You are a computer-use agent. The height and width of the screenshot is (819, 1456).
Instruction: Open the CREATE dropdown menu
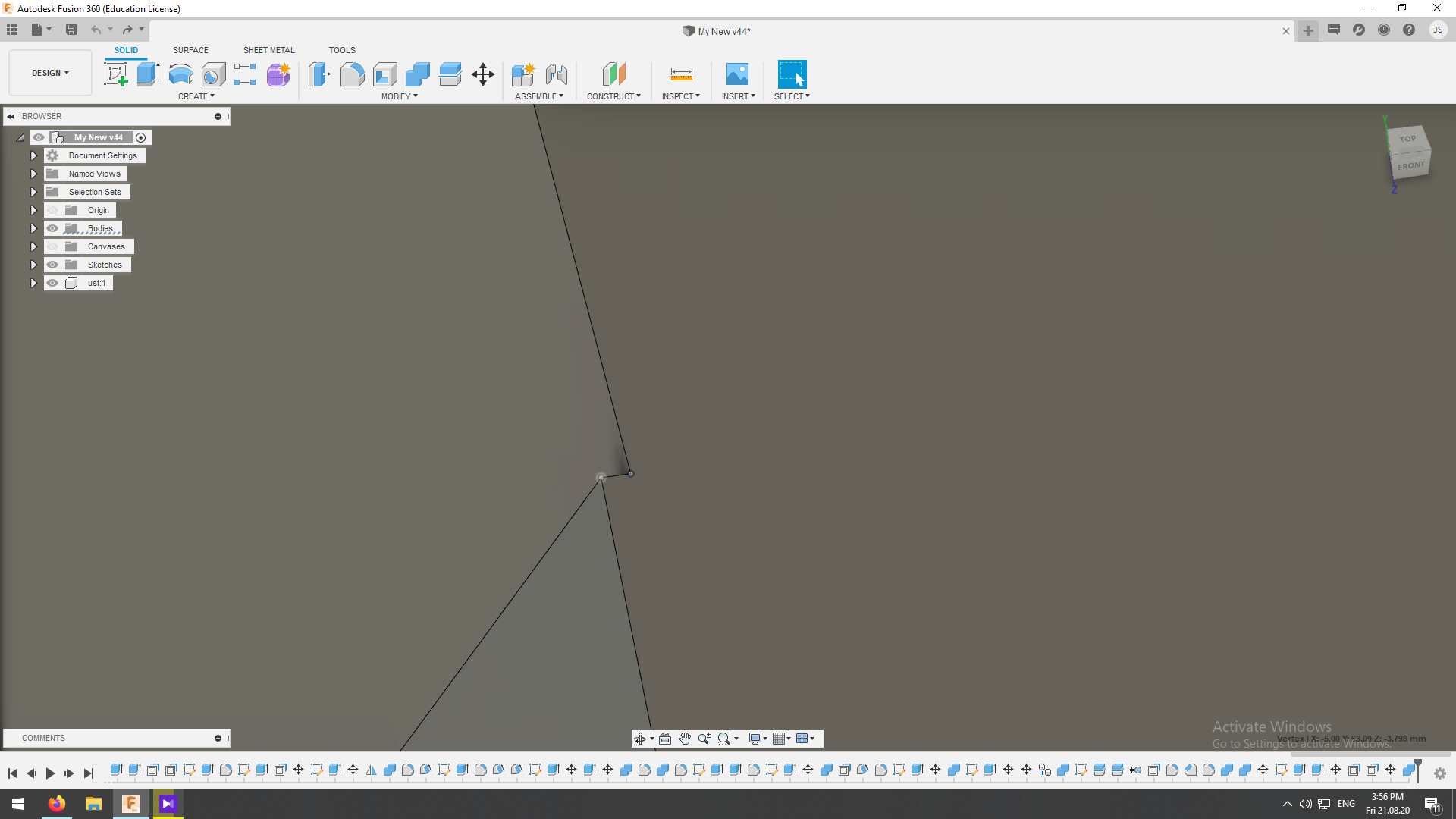click(196, 96)
